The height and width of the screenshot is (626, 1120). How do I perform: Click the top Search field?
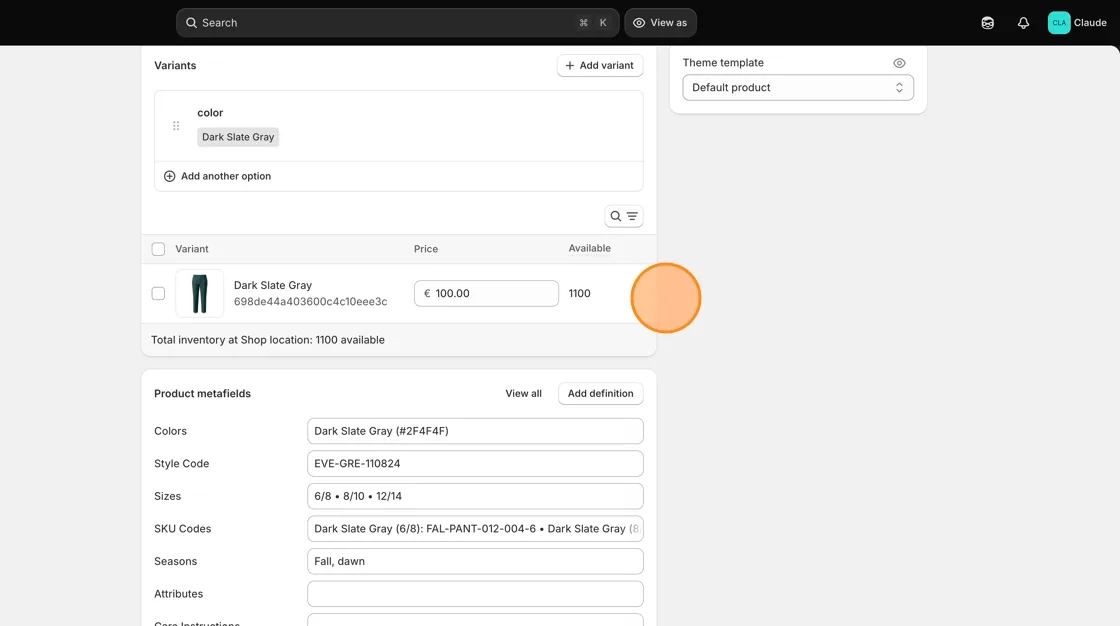397,23
